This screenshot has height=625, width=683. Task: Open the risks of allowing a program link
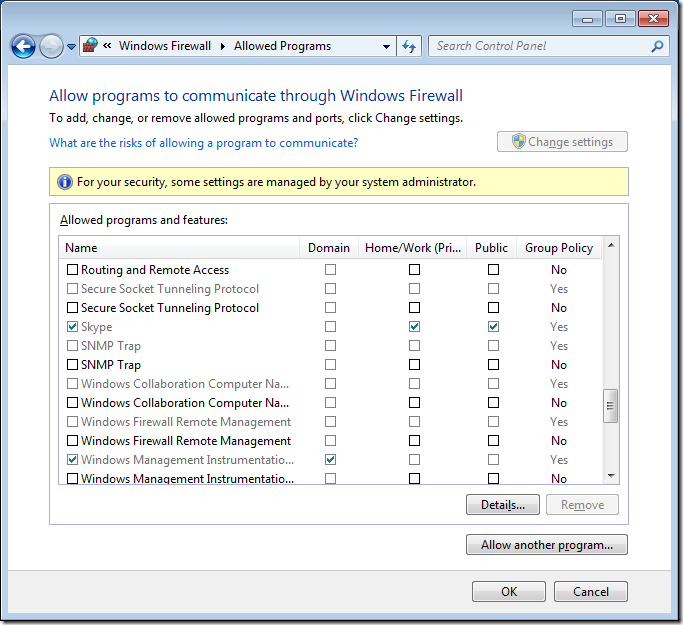pyautogui.click(x=204, y=143)
